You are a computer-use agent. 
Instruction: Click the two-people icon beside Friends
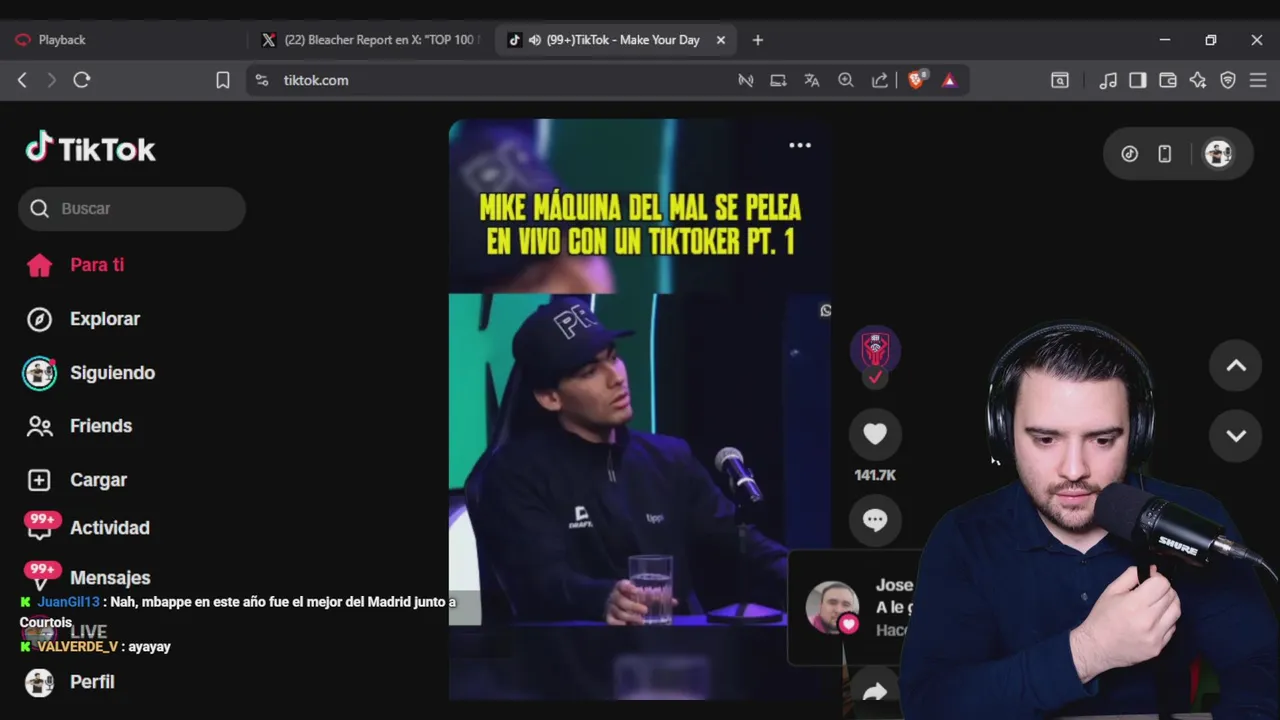pos(39,426)
